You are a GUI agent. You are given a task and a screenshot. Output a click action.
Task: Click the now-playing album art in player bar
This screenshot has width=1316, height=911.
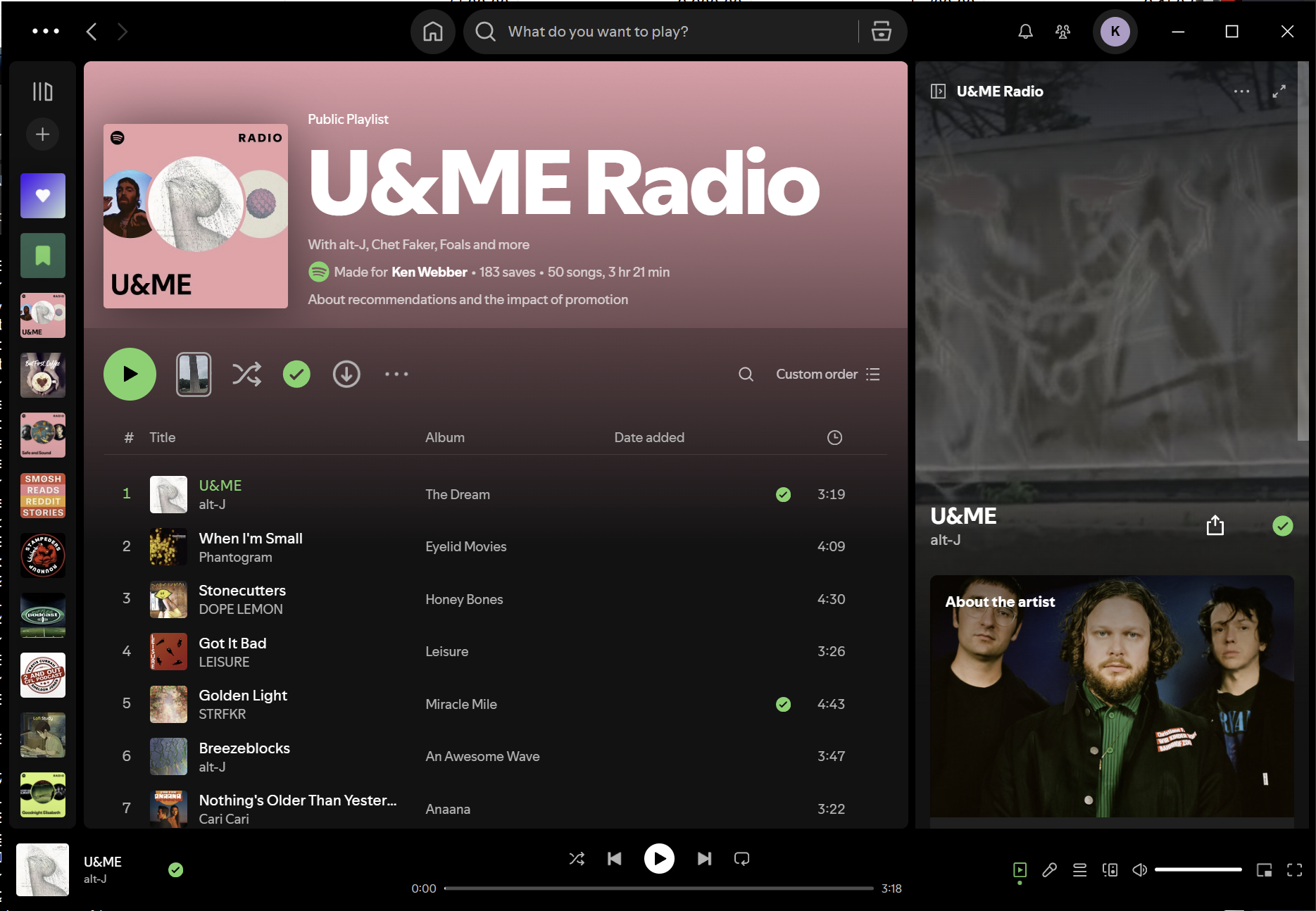(42, 869)
